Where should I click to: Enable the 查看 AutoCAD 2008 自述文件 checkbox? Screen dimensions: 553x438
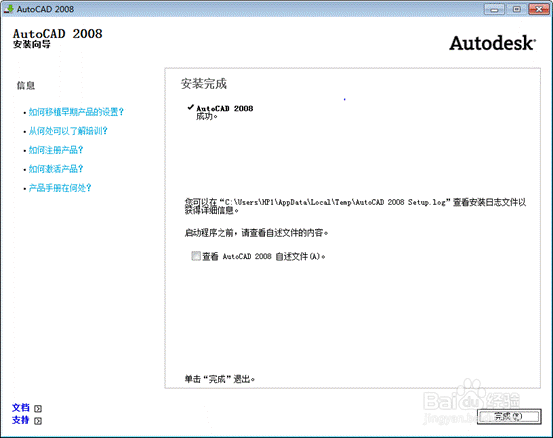[196, 256]
